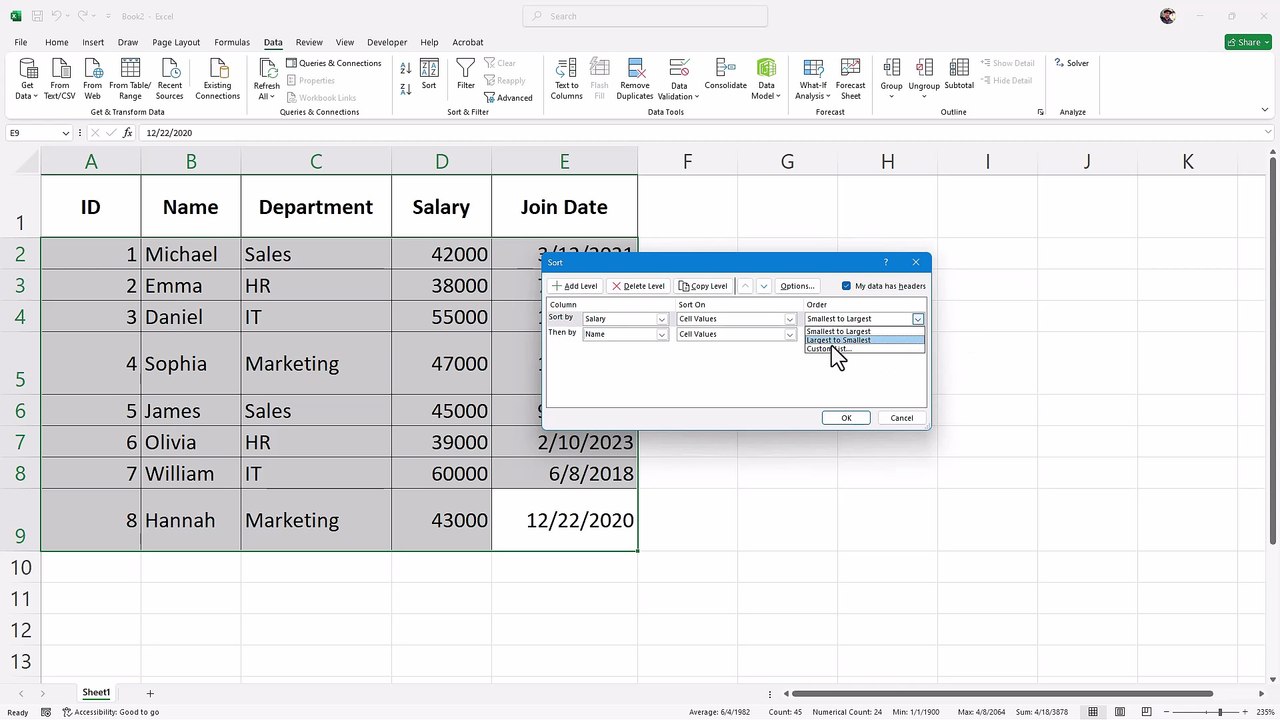
Task: Click the Ungroup outline icon
Action: pyautogui.click(x=924, y=68)
